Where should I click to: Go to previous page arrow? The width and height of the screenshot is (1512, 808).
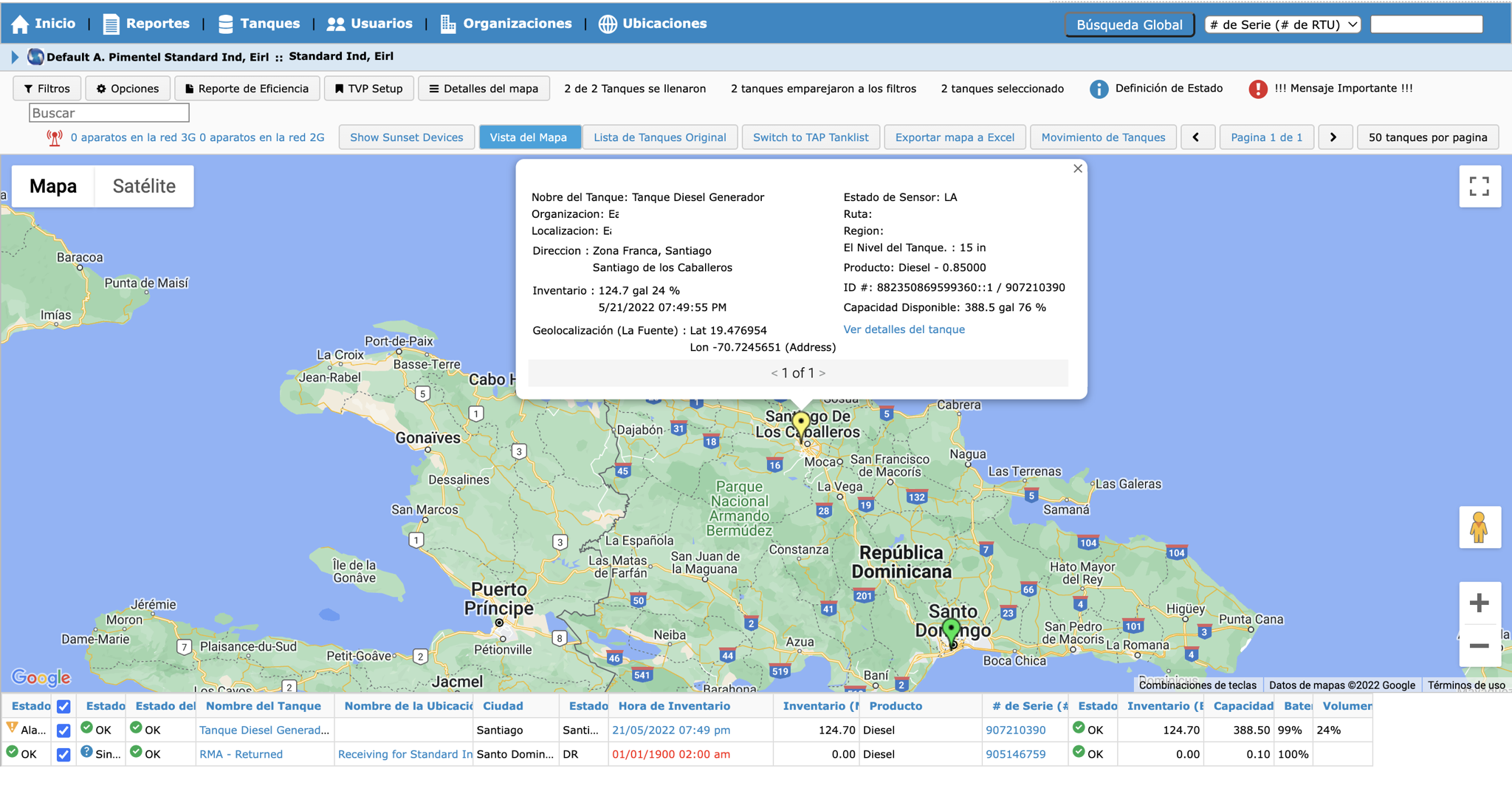(x=1197, y=137)
